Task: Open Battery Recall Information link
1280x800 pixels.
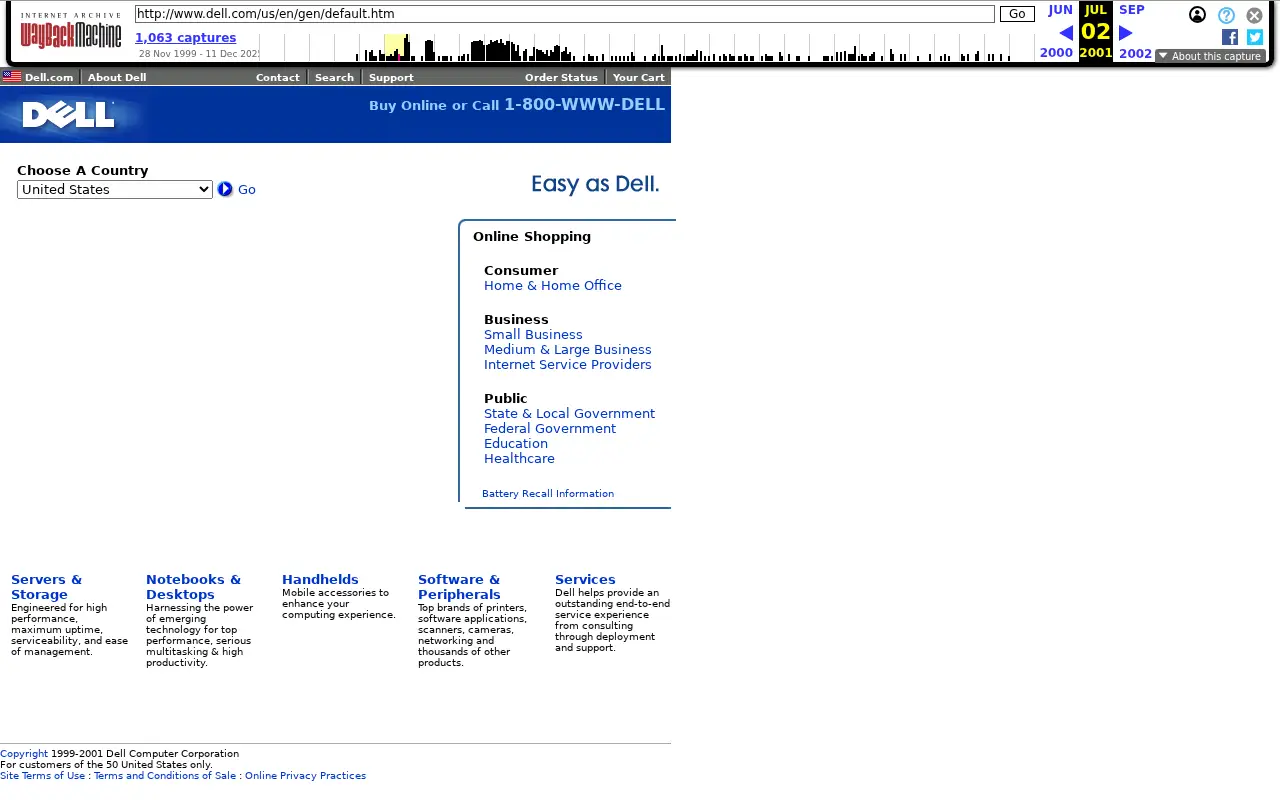Action: pyautogui.click(x=548, y=494)
